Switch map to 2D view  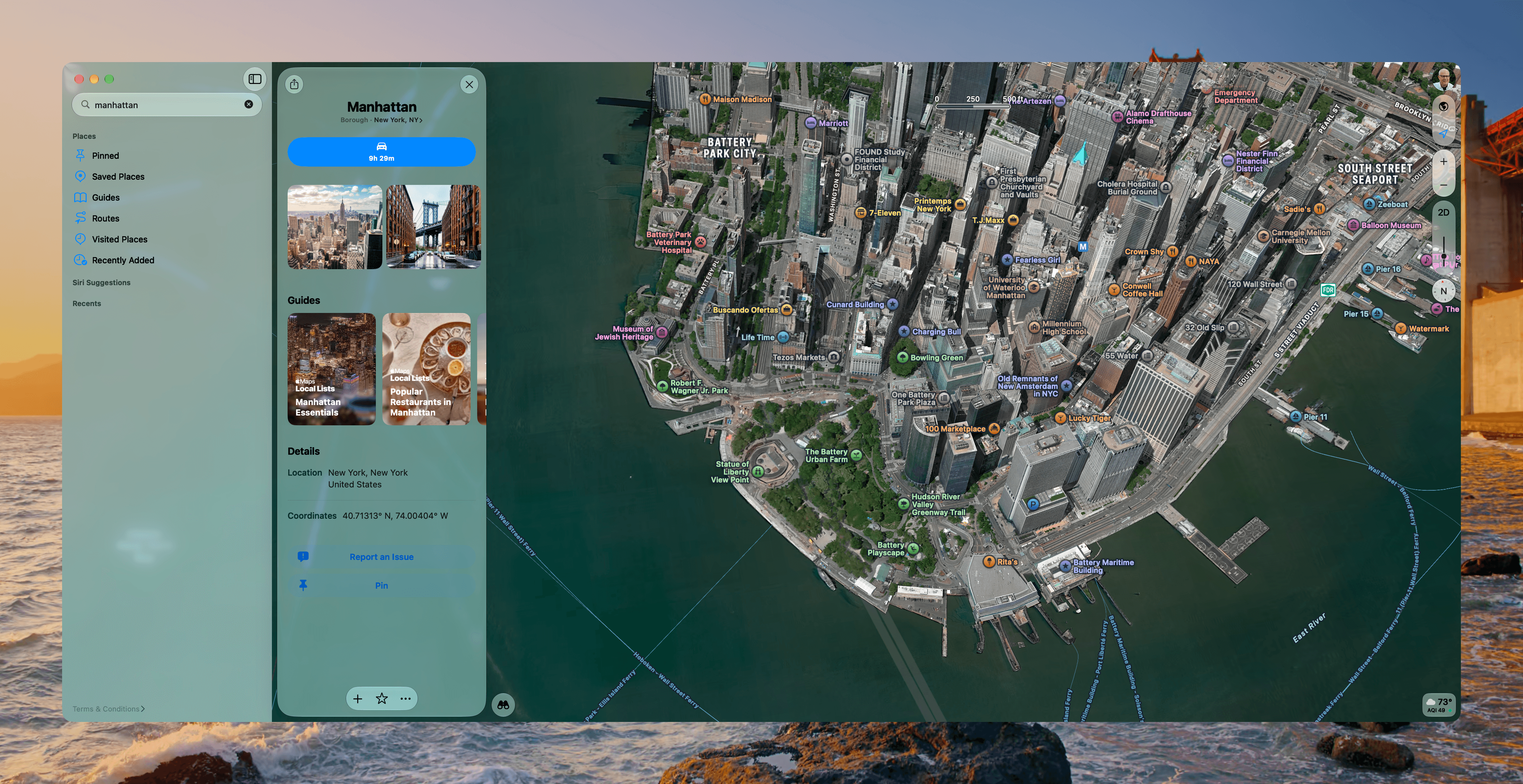point(1443,213)
